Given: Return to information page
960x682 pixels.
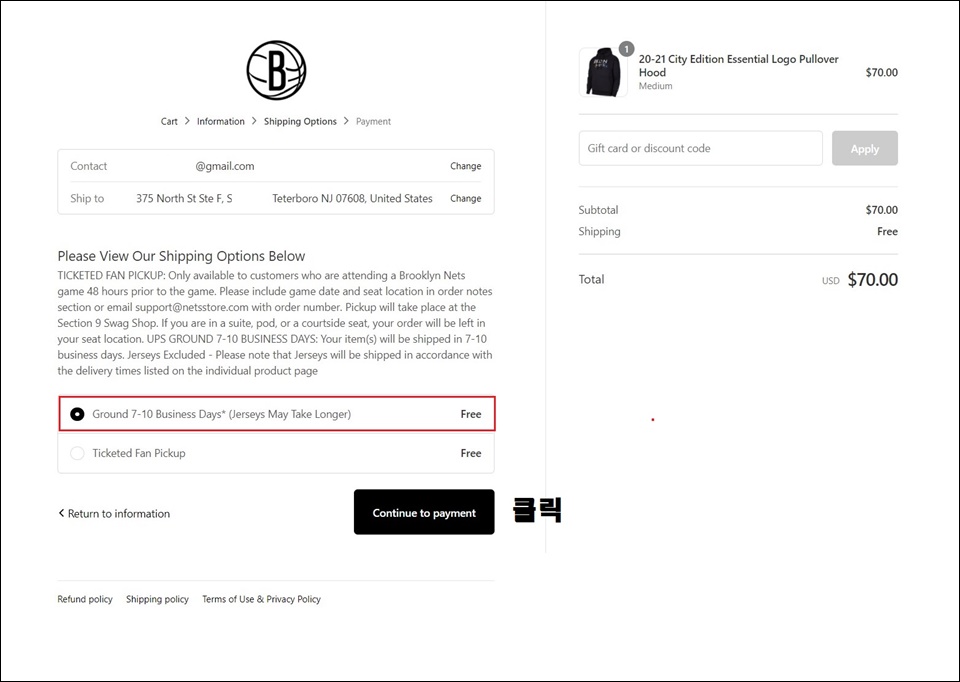Looking at the screenshot, I should pyautogui.click(x=114, y=514).
